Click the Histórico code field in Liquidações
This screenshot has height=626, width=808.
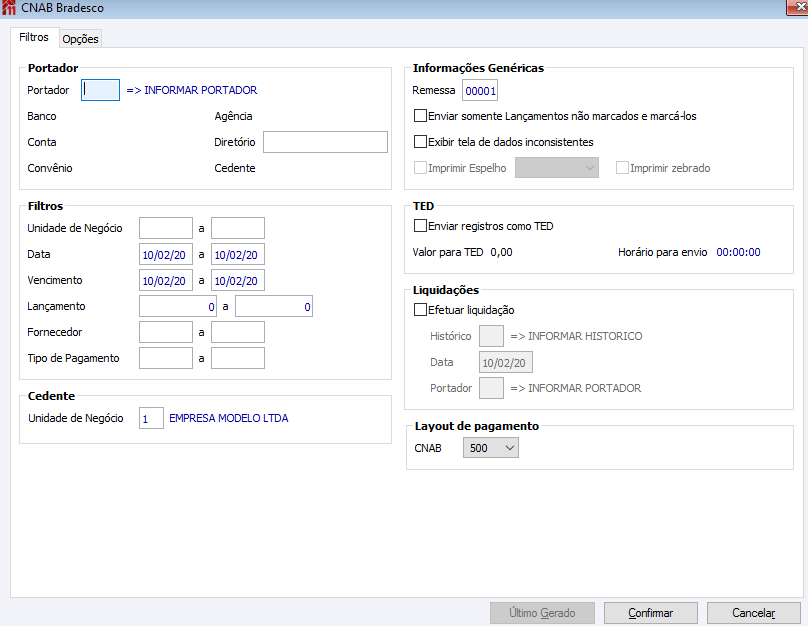click(x=492, y=336)
